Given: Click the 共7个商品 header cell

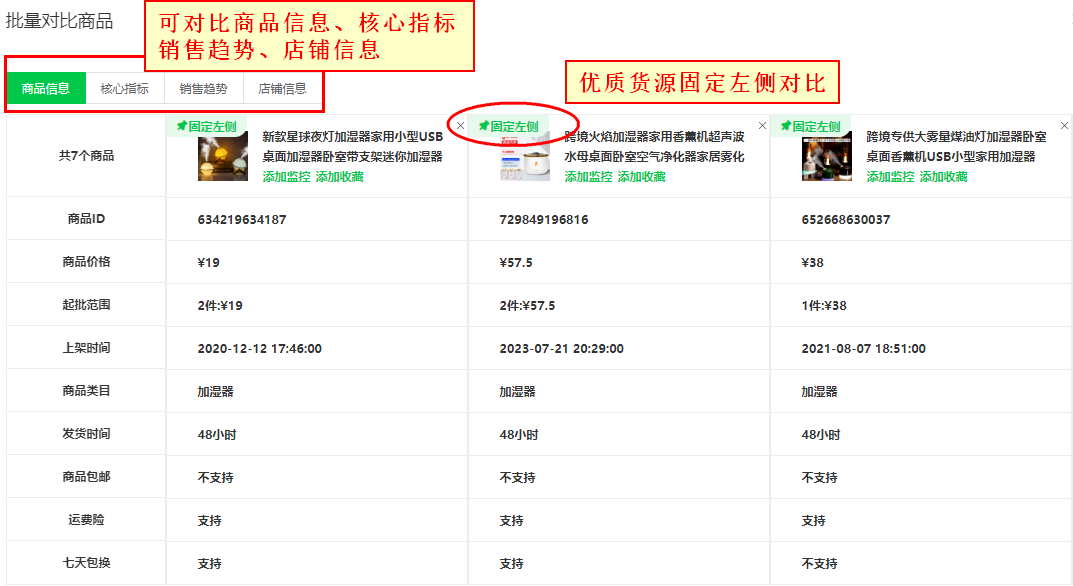Looking at the screenshot, I should (x=86, y=156).
